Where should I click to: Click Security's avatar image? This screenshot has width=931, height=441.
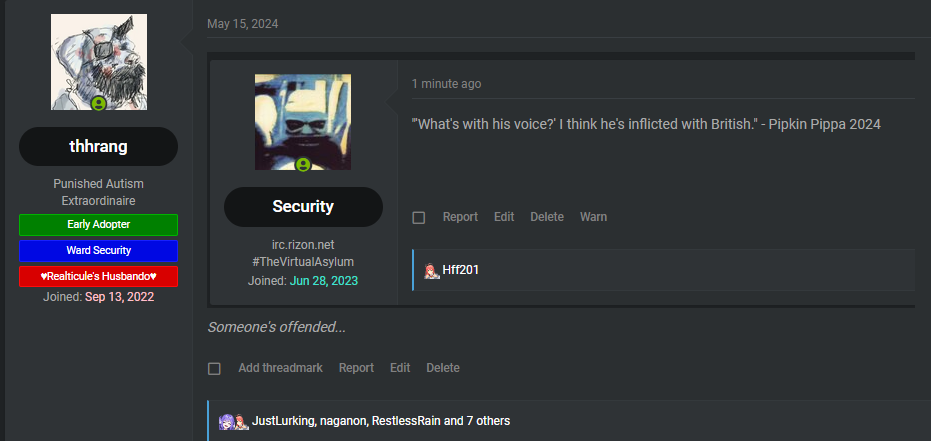[303, 122]
